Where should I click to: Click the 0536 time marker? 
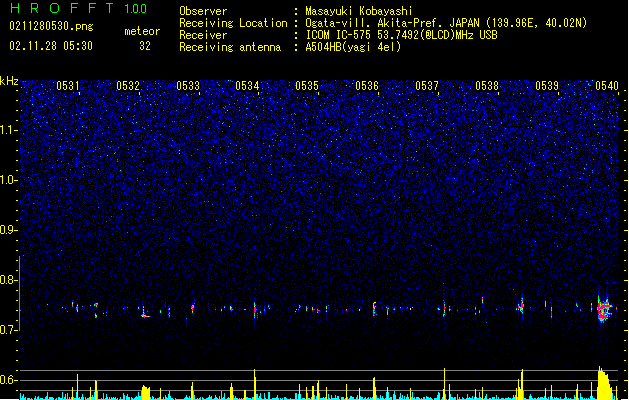[x=367, y=86]
